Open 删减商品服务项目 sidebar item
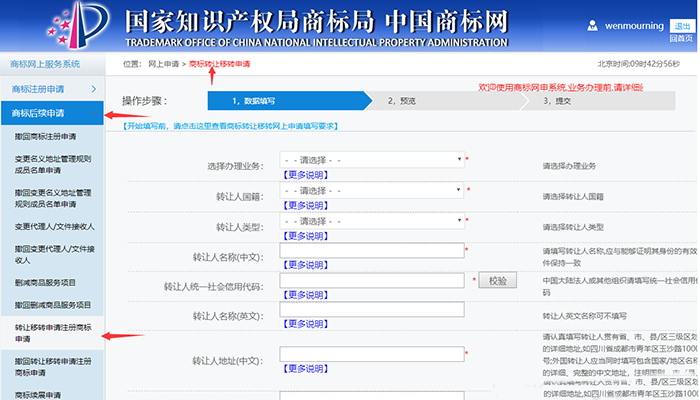 [45, 282]
